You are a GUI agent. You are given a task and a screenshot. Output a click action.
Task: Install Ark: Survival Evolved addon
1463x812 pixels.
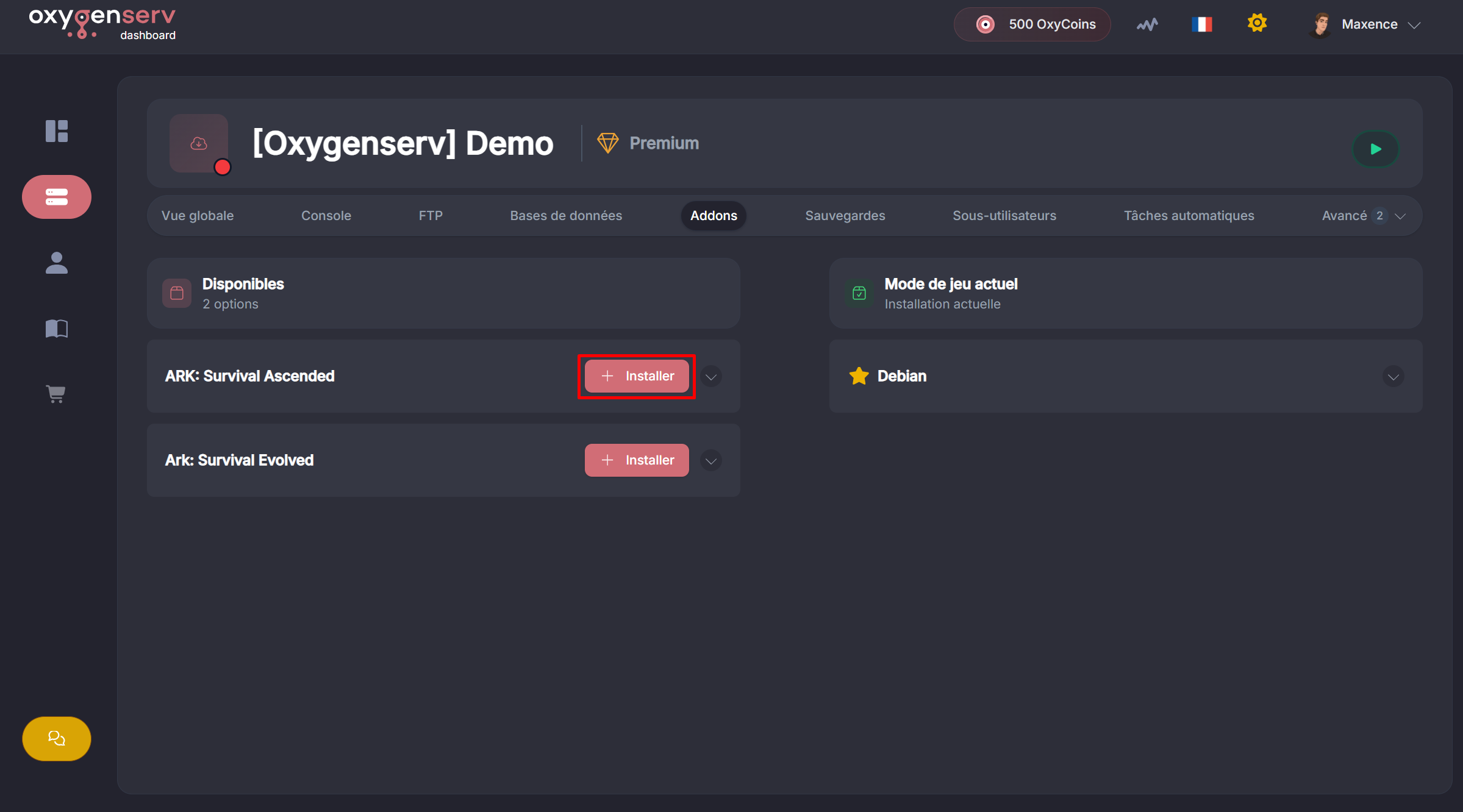click(637, 460)
